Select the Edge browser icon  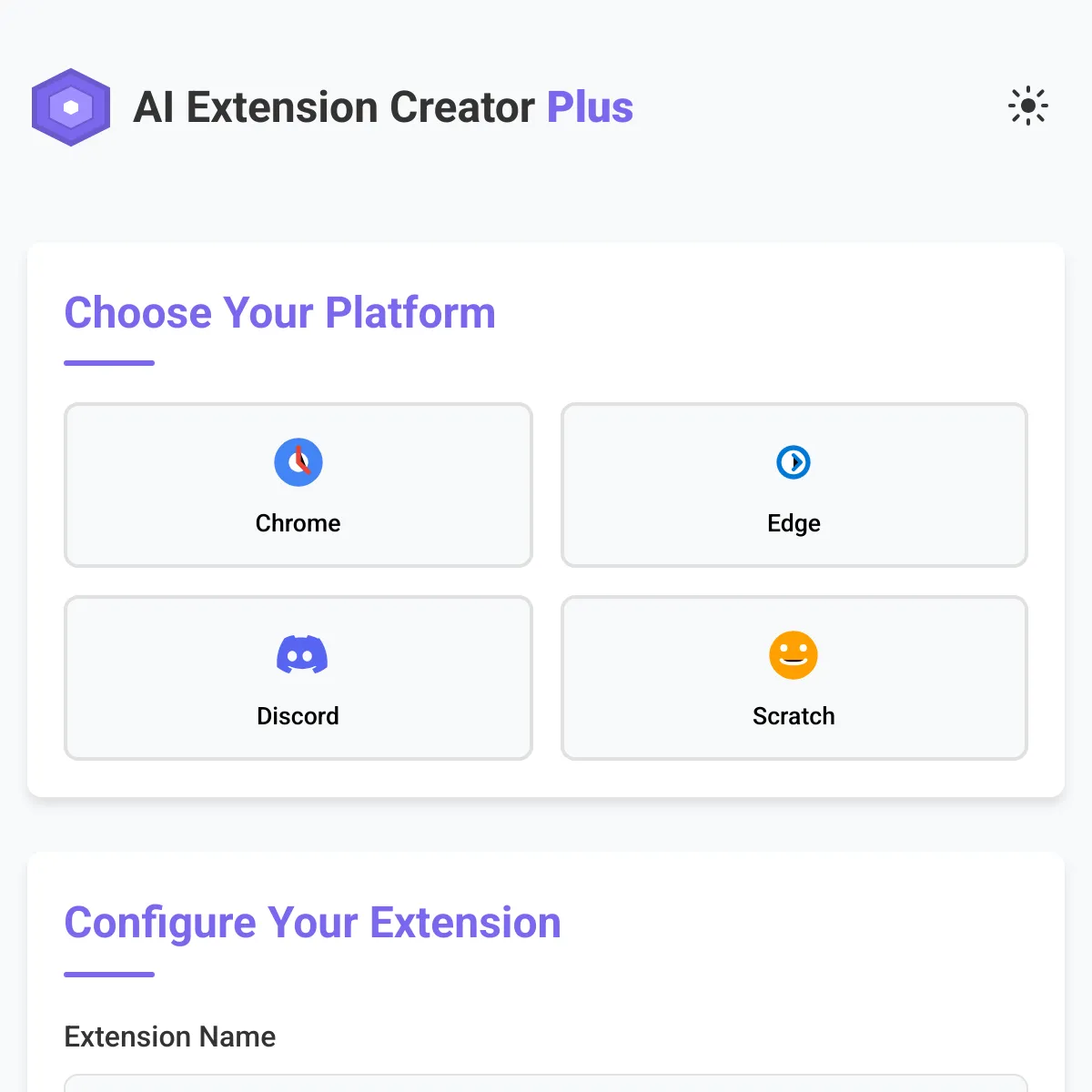coord(794,462)
